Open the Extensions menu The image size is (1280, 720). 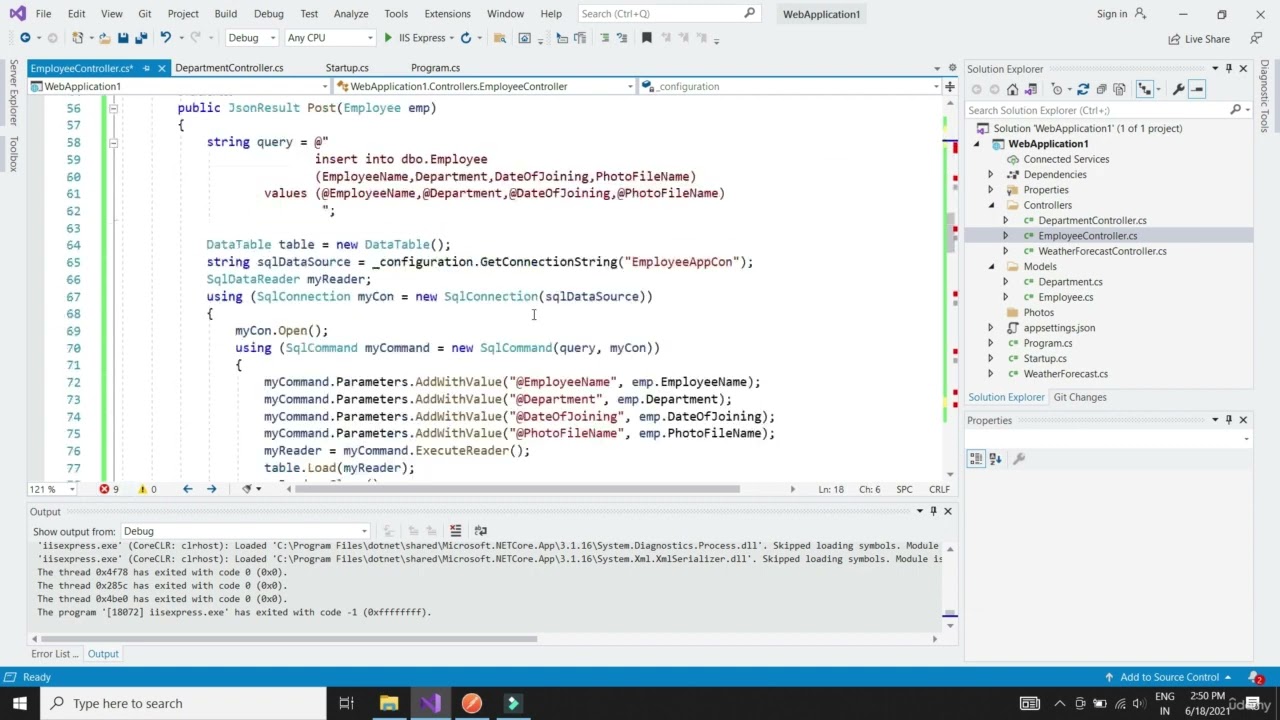(447, 14)
